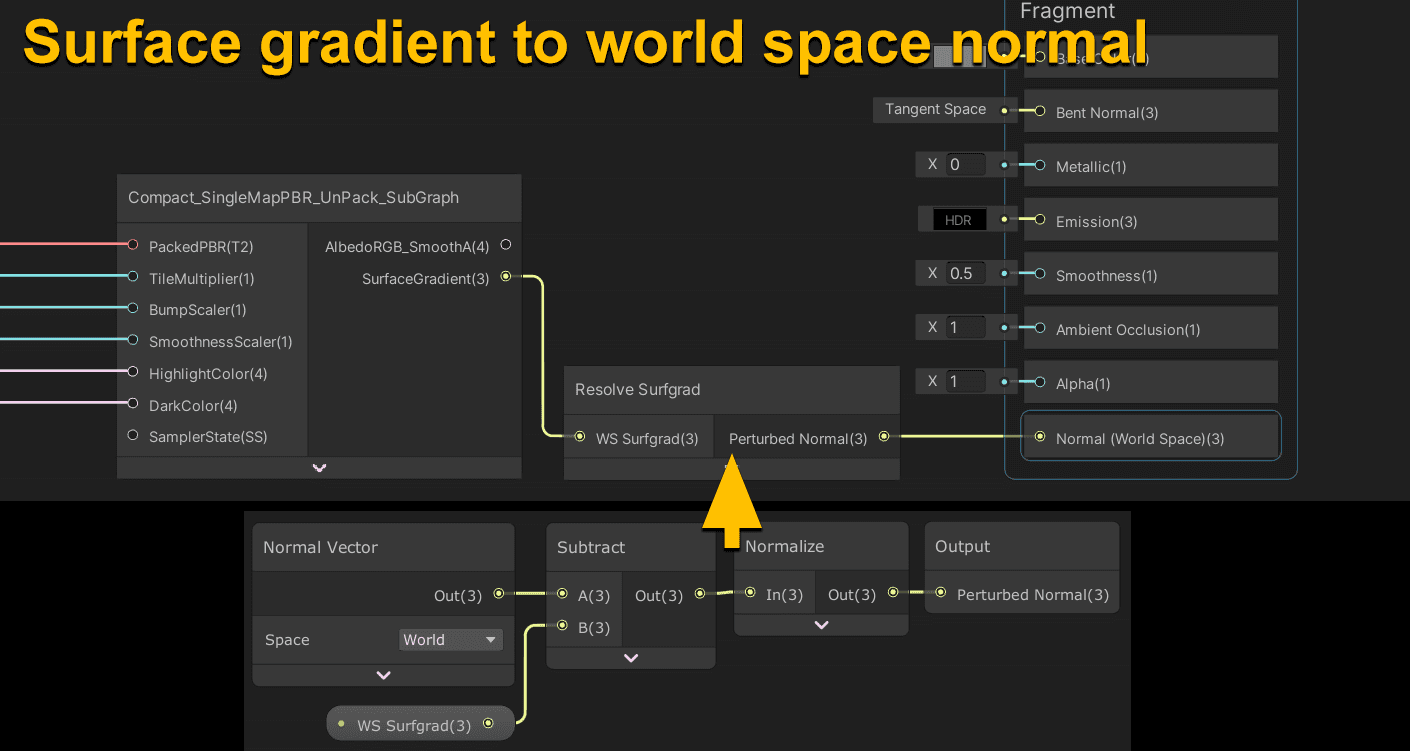Screen dimensions: 1410x751
Task: Select the Resolve Surfgrad node title
Action: point(637,389)
